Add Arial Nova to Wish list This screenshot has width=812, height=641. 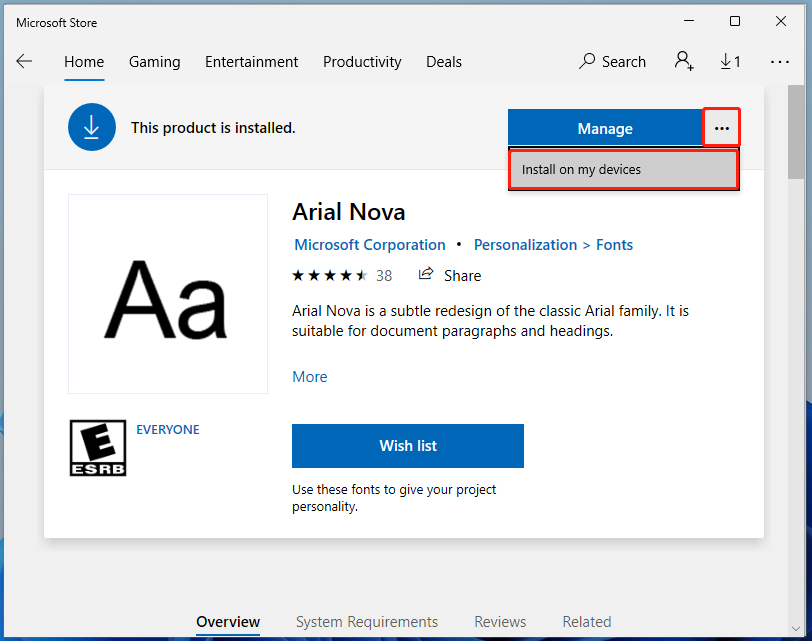(x=408, y=446)
